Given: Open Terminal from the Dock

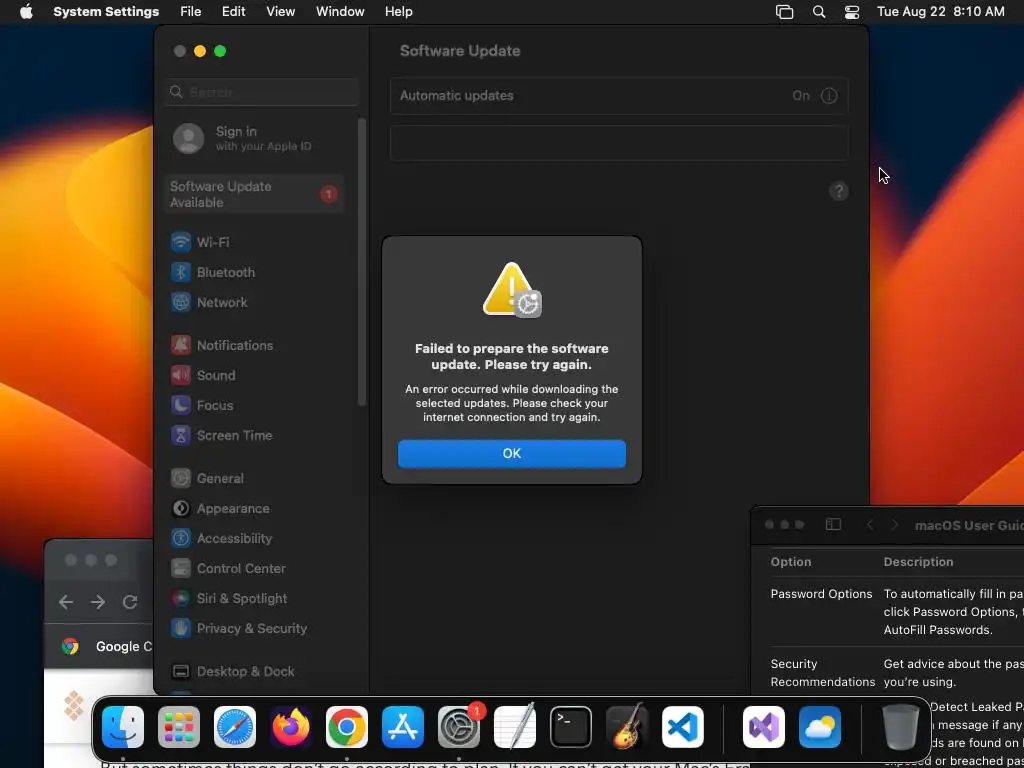Looking at the screenshot, I should coord(571,727).
